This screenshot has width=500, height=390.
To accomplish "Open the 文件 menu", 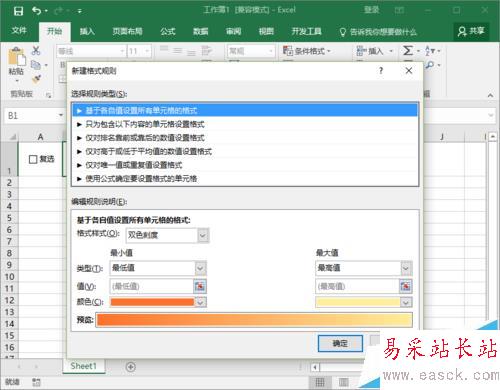I will pyautogui.click(x=19, y=31).
